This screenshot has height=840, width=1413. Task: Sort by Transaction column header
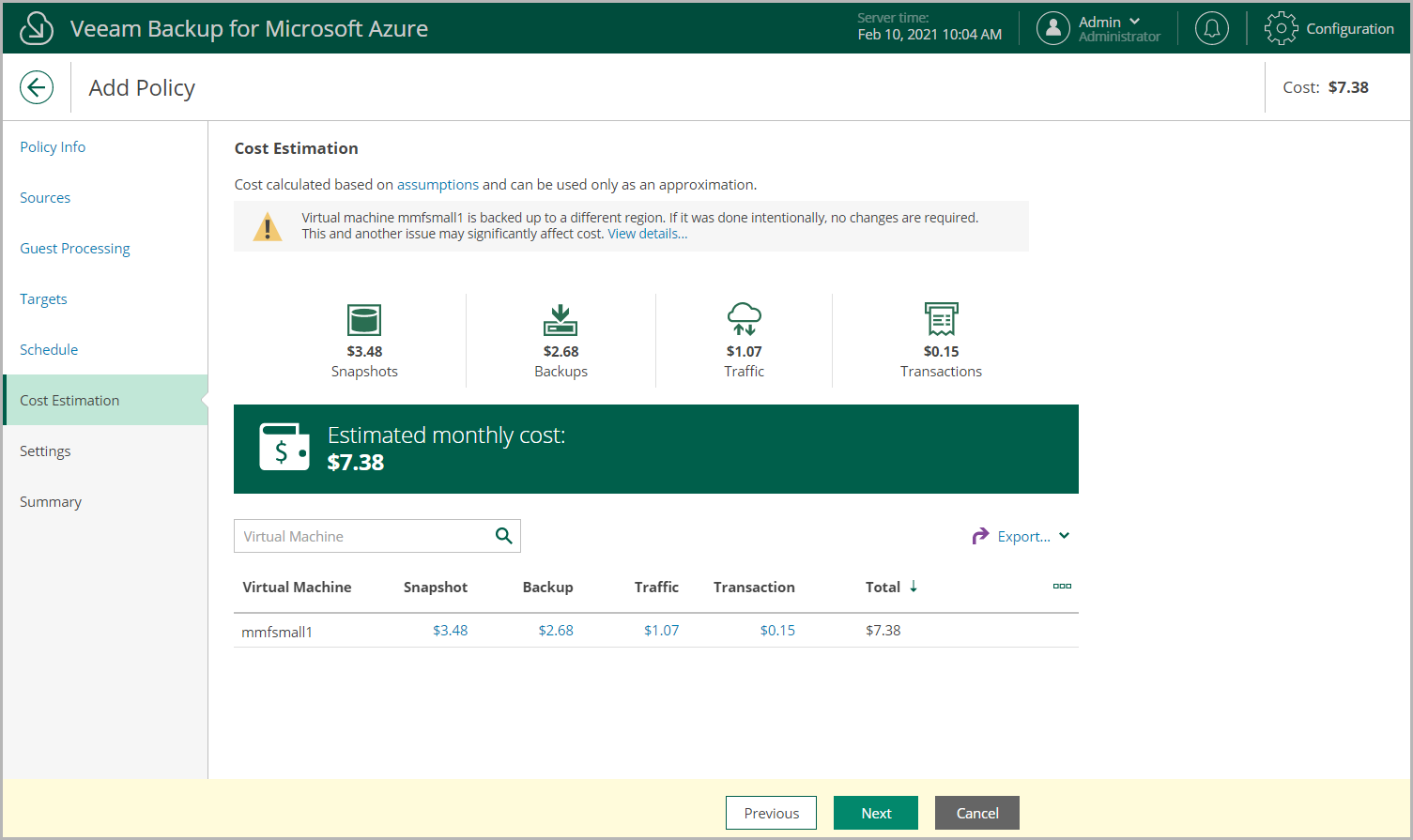[x=754, y=588]
